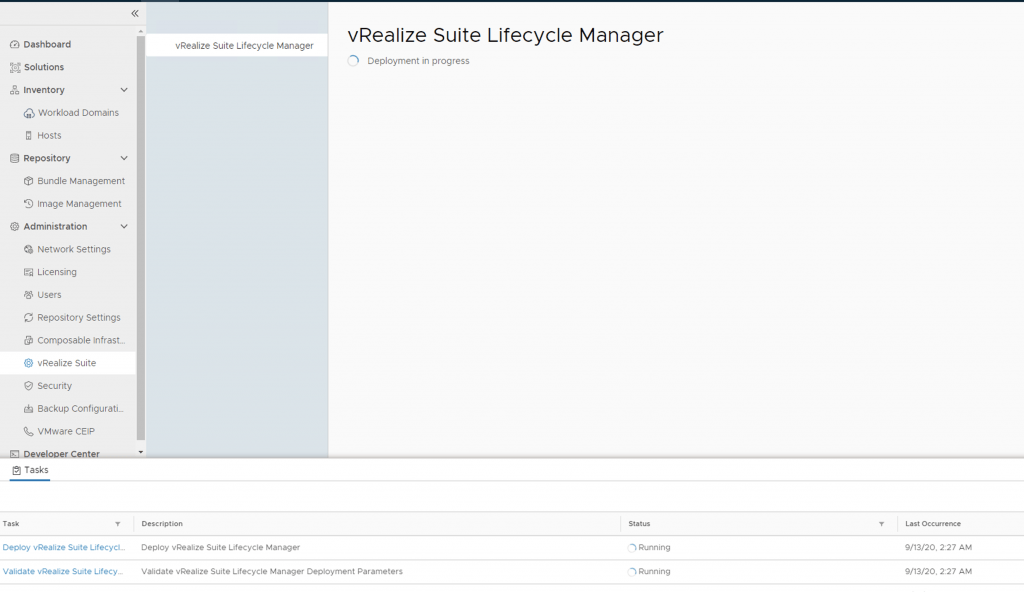Click the VMware CEIP phone icon
1024x592 pixels.
coord(29,432)
